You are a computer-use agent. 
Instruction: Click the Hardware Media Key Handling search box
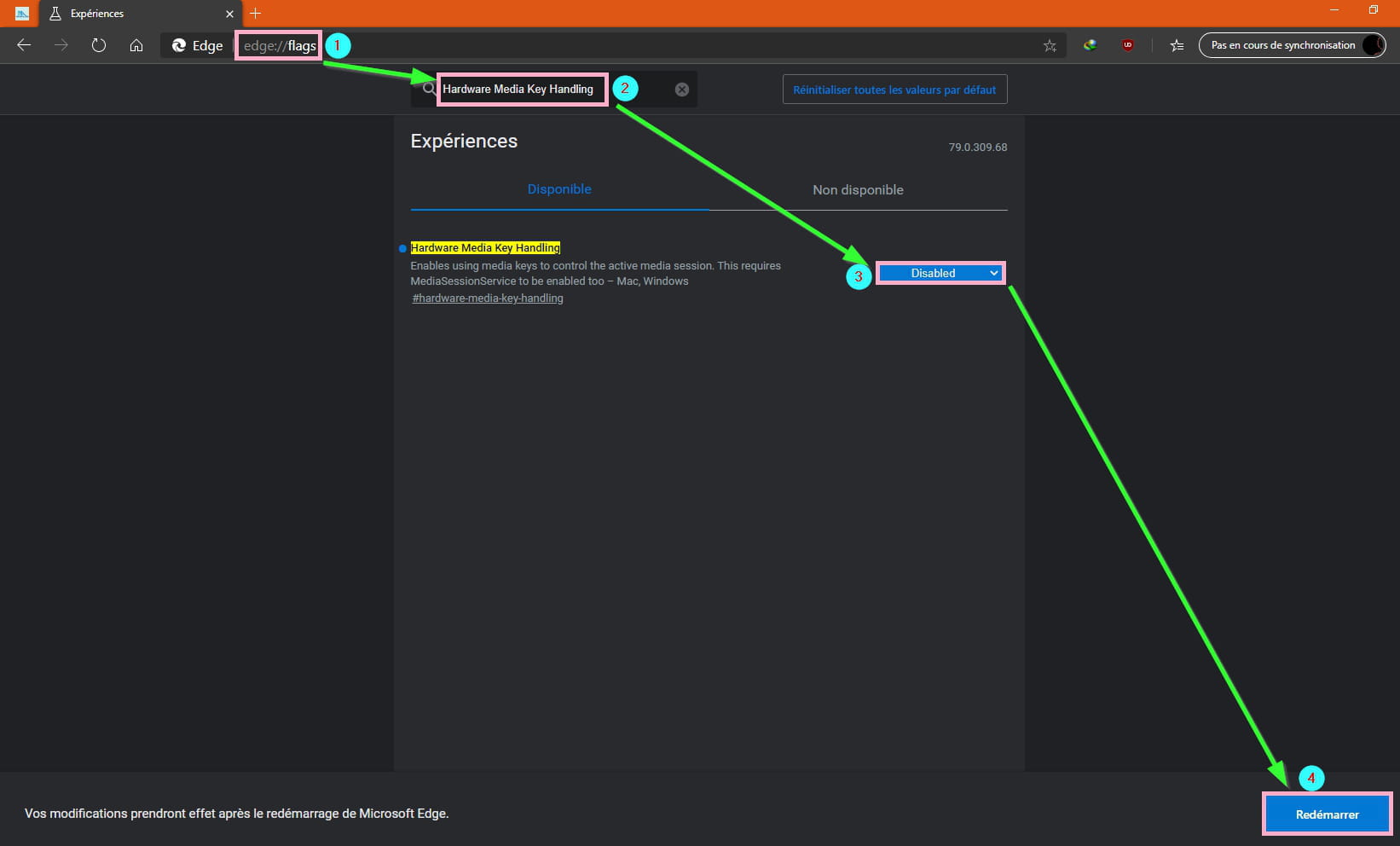point(553,89)
